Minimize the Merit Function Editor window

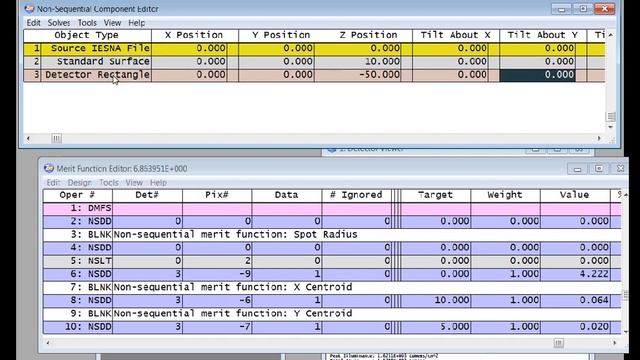(x=577, y=169)
